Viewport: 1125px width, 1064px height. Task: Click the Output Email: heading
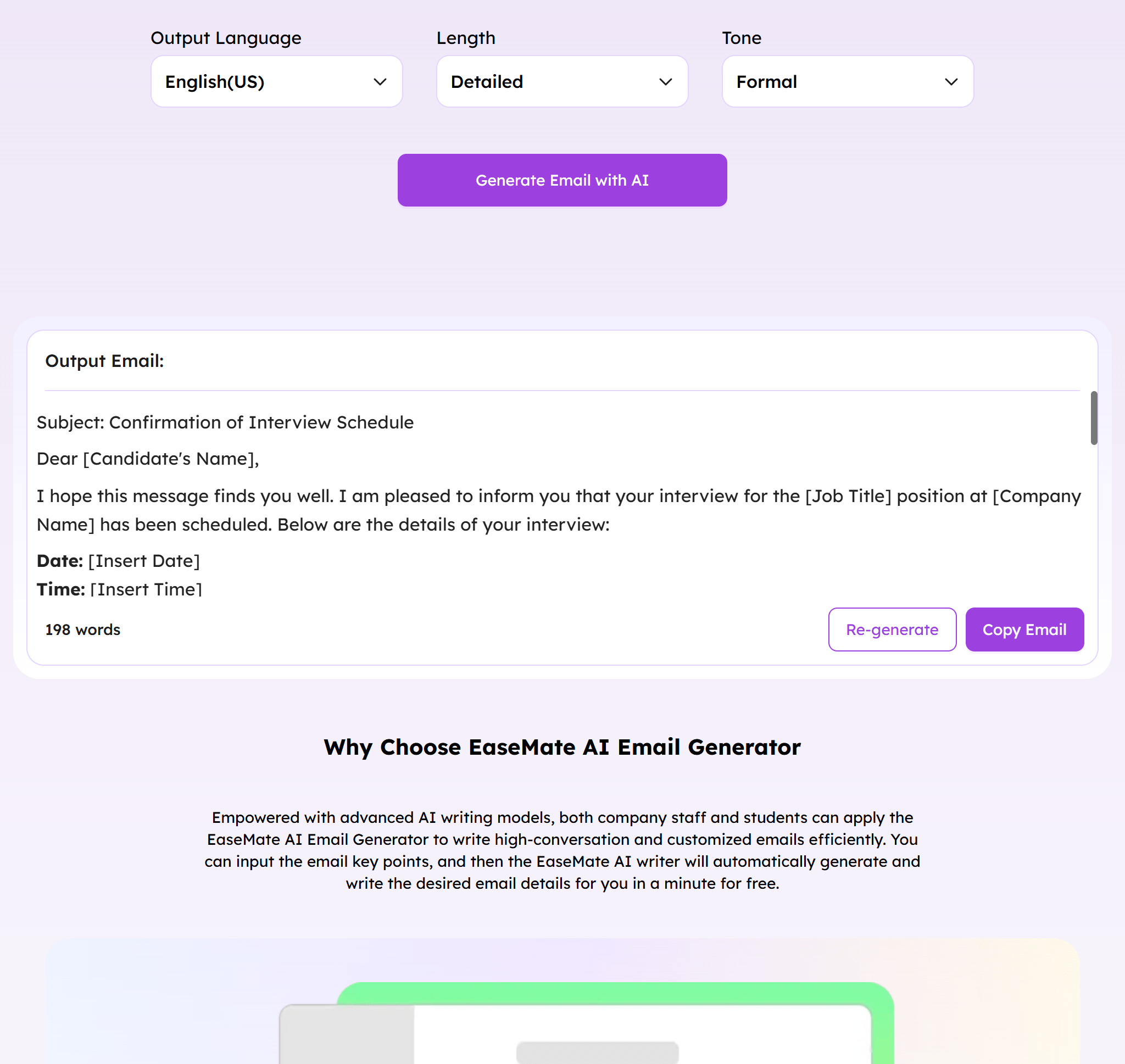[x=105, y=361]
